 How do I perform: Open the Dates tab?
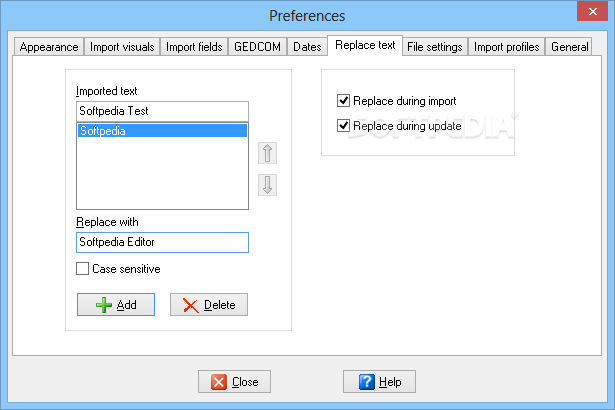307,47
